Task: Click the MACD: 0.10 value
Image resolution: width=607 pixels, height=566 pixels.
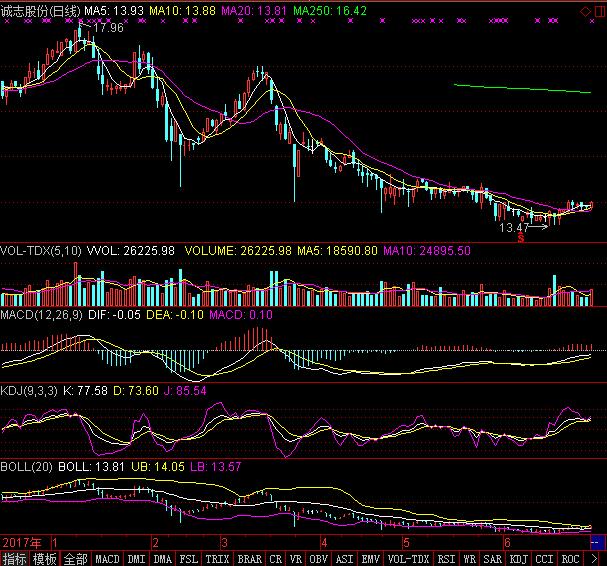Action: tap(241, 315)
